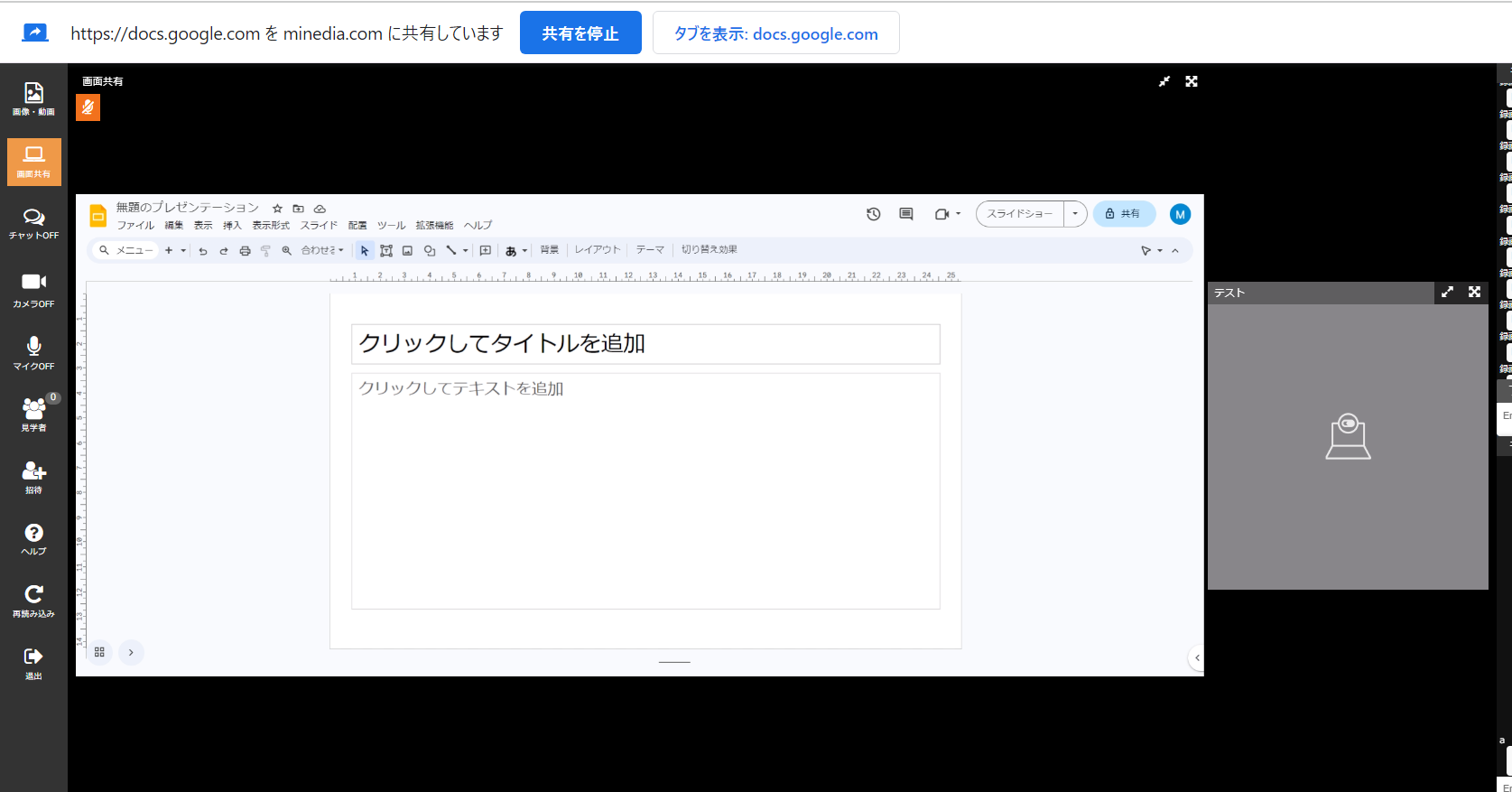Image resolution: width=1512 pixels, height=792 pixels.
Task: Click the 退出 exit room icon
Action: coord(33,662)
